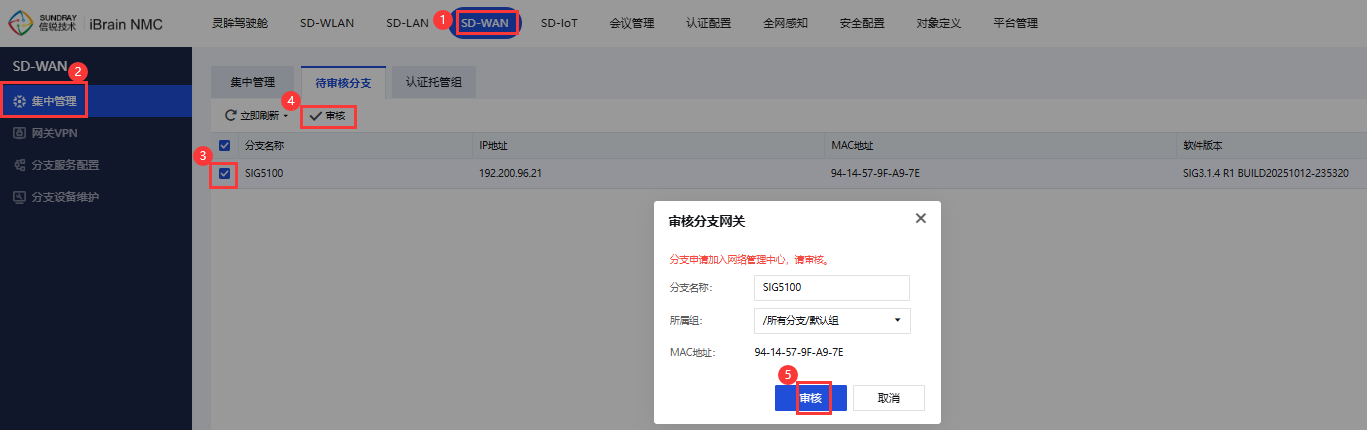Uncheck the SIG5100 row checkbox
The height and width of the screenshot is (430, 1367).
pyautogui.click(x=225, y=173)
